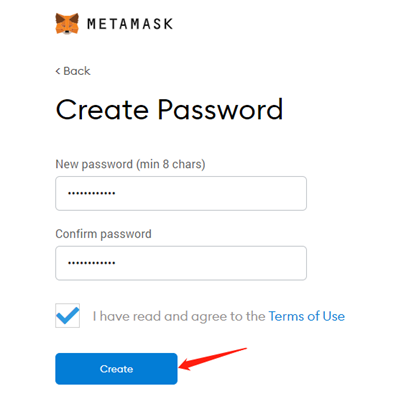Uncheck the Terms of Use agreement checkbox

coord(67,315)
